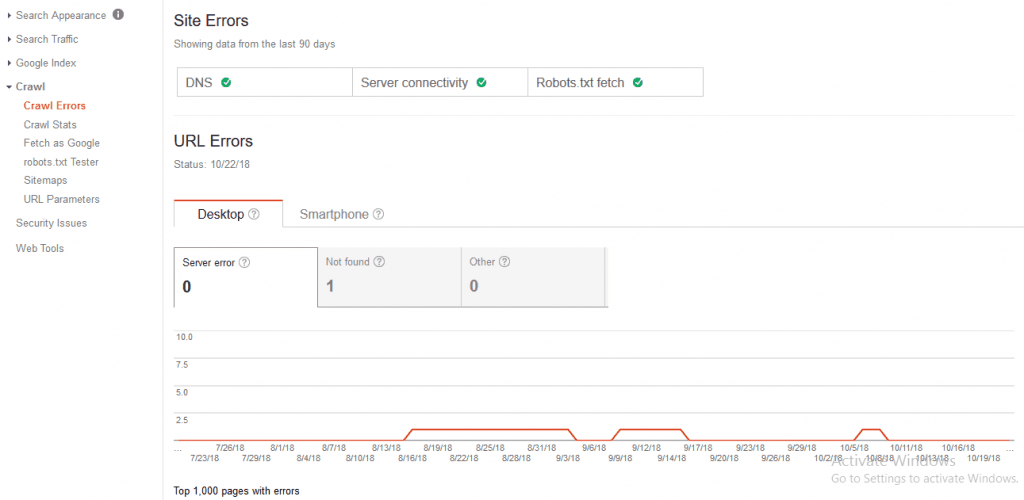Viewport: 1024px width, 500px height.
Task: Click 'Status: 10/22/18' text
Action: (x=212, y=164)
